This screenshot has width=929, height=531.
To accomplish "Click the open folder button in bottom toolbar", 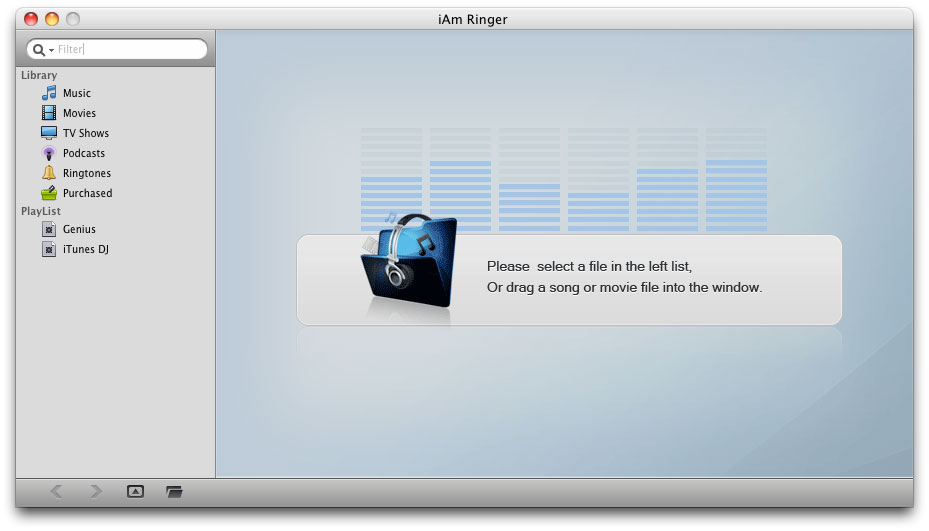I will pos(174,491).
